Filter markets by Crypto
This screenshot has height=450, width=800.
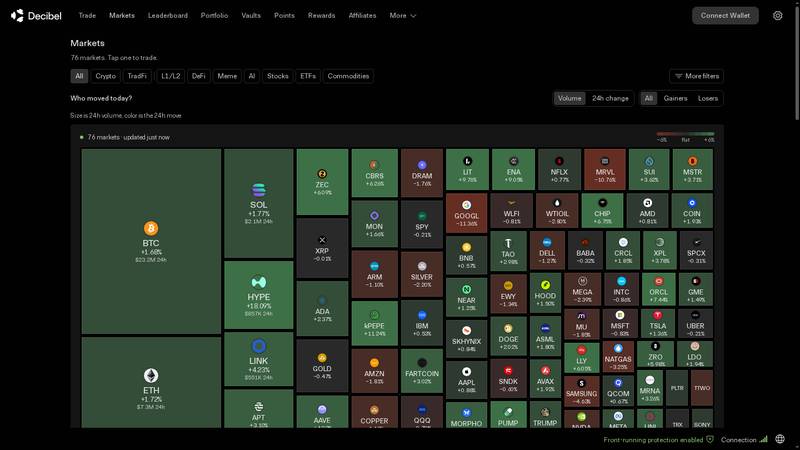click(x=106, y=76)
